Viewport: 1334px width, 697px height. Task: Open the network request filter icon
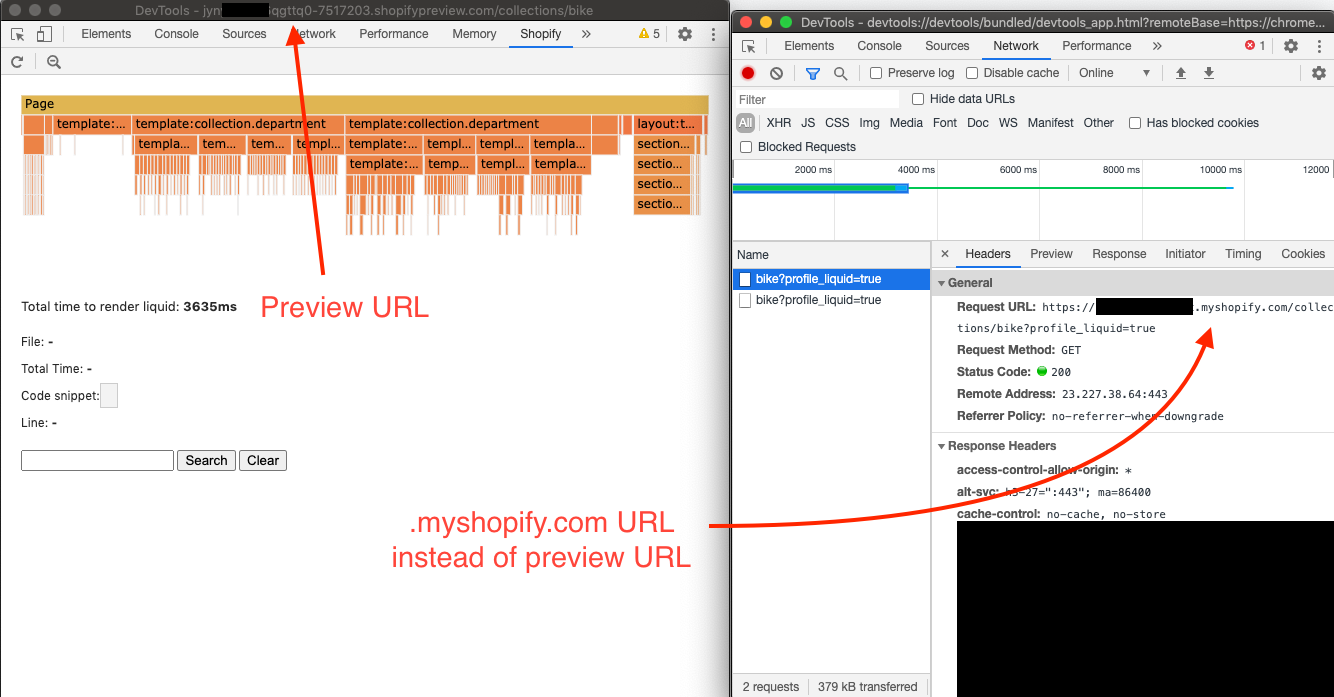[x=812, y=73]
